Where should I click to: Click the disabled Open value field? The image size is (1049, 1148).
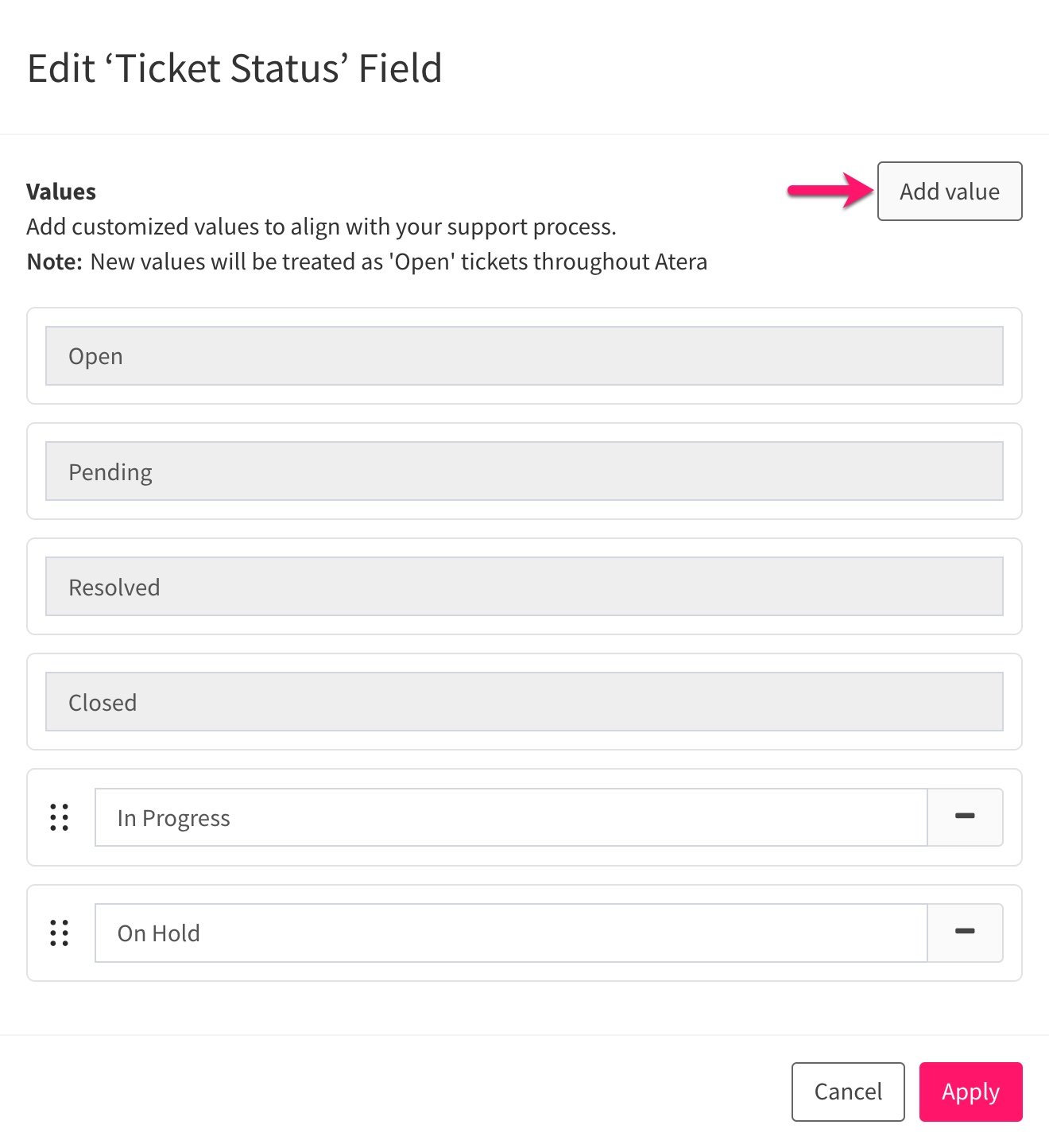524,356
